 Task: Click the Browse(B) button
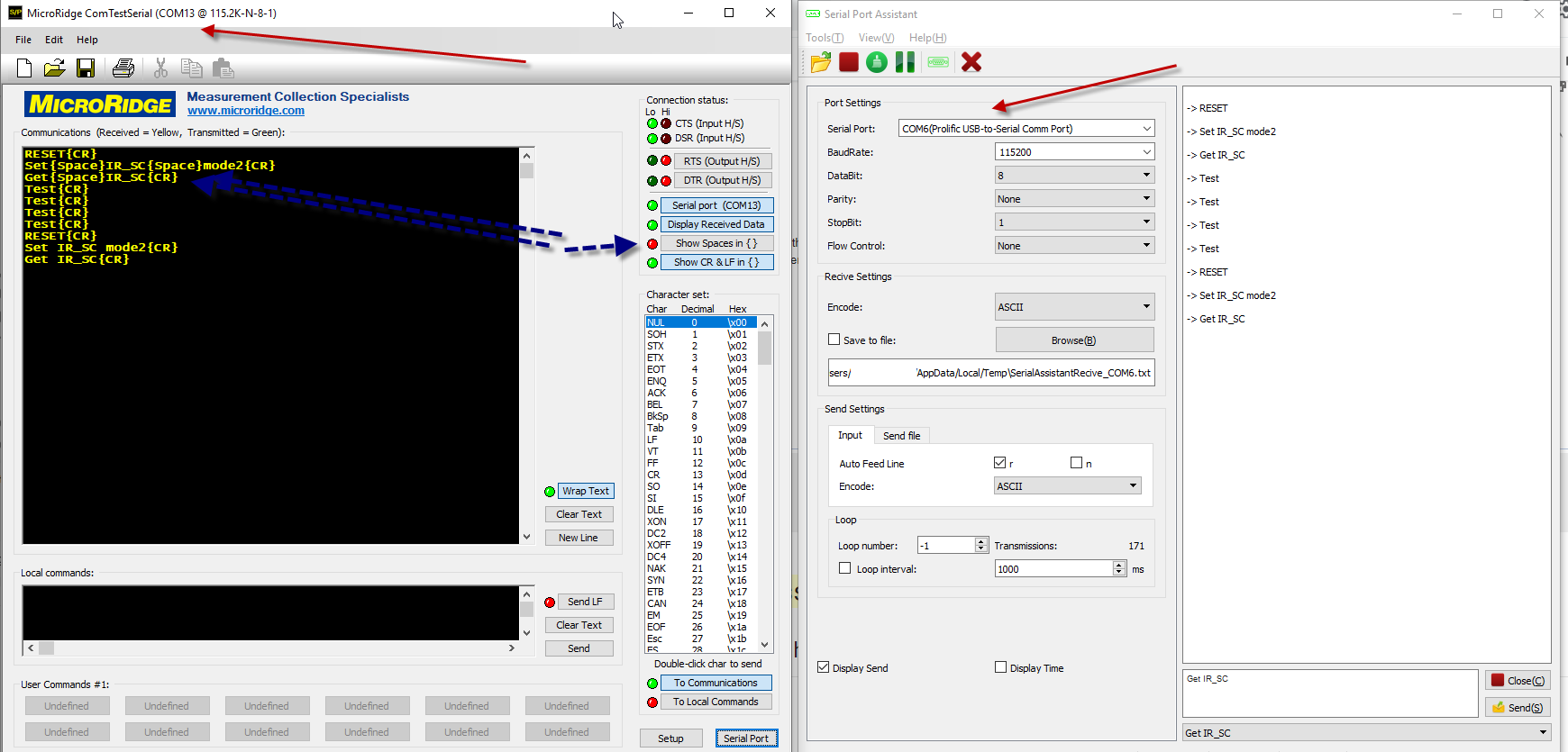click(x=1074, y=340)
